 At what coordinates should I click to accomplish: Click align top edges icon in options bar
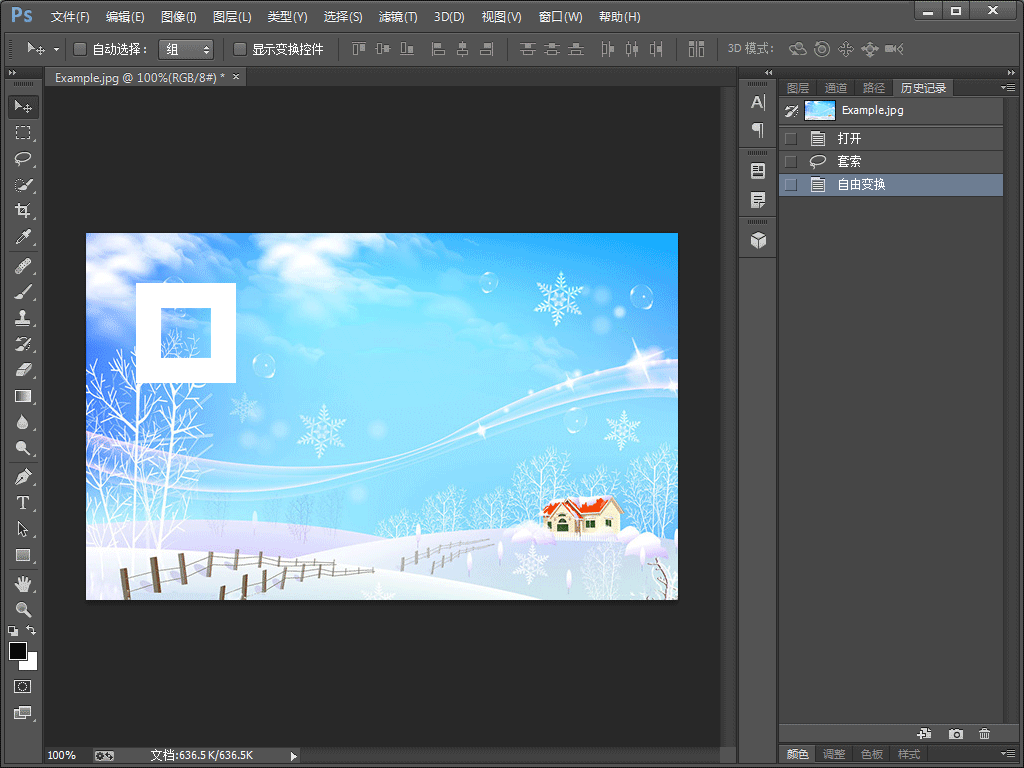[359, 49]
